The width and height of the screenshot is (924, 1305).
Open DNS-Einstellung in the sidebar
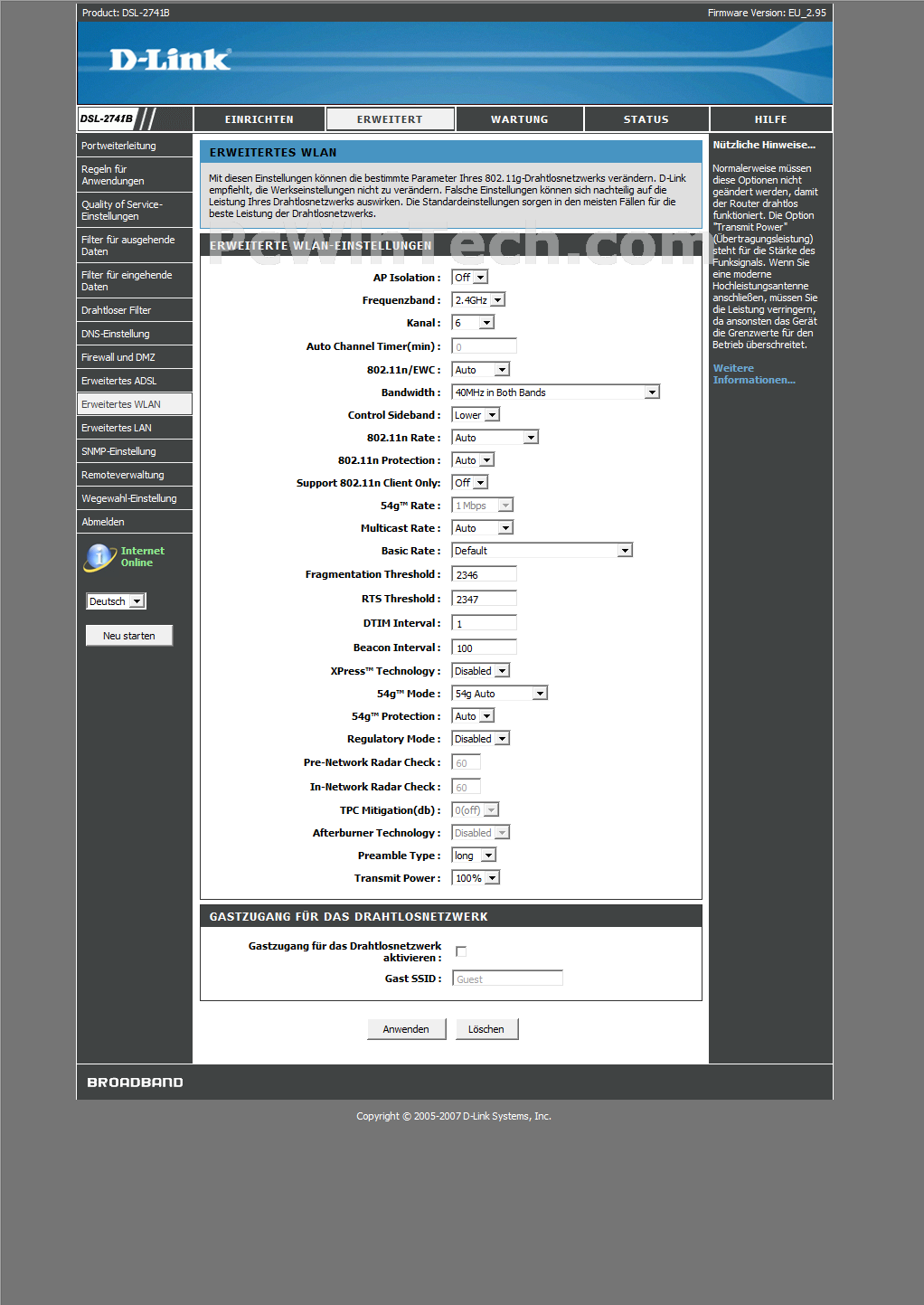click(x=135, y=334)
